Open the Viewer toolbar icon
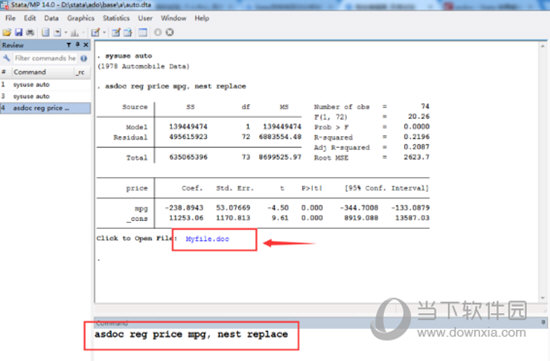This screenshot has width=550, height=361. click(x=58, y=32)
